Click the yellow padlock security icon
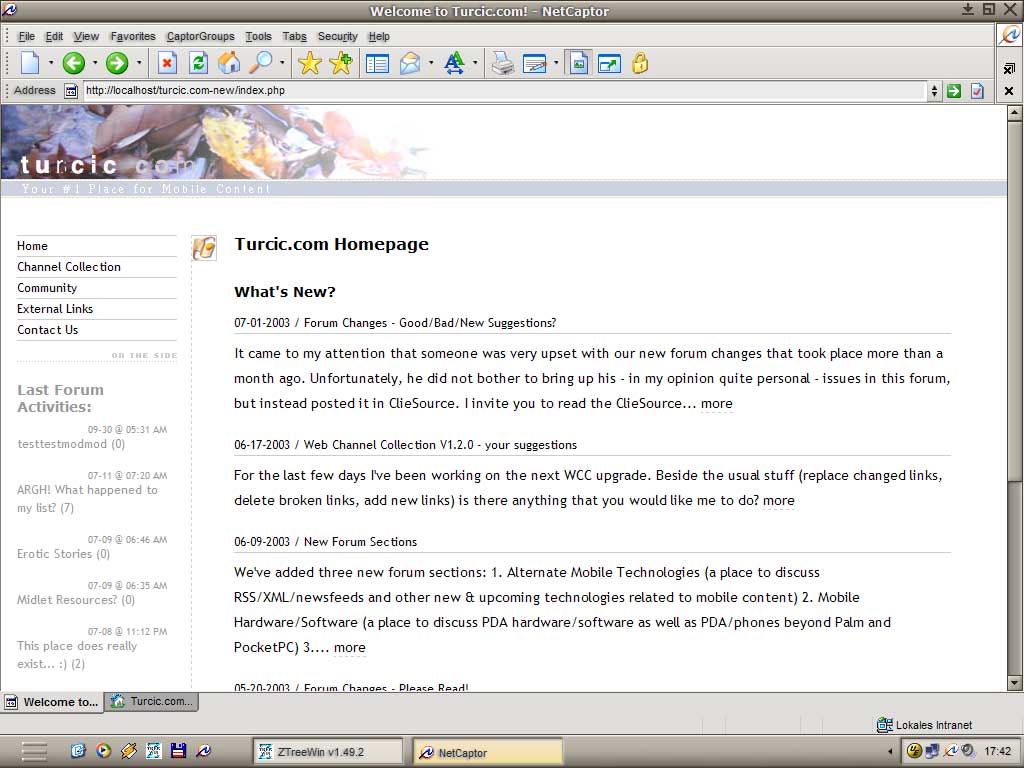Viewport: 1024px width, 768px height. [x=641, y=63]
